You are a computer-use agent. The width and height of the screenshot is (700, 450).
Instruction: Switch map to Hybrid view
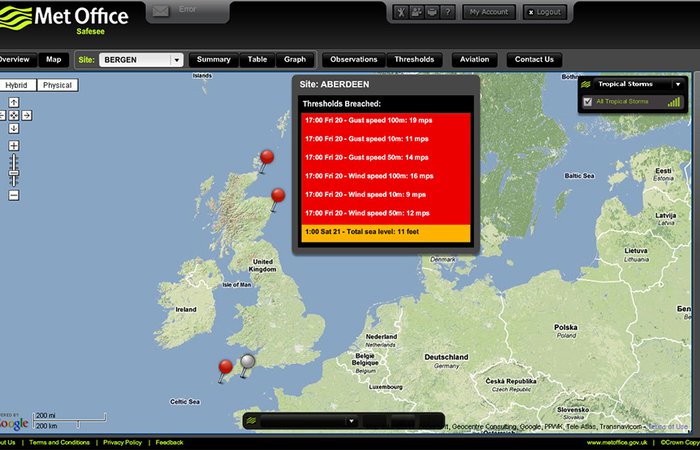click(17, 85)
